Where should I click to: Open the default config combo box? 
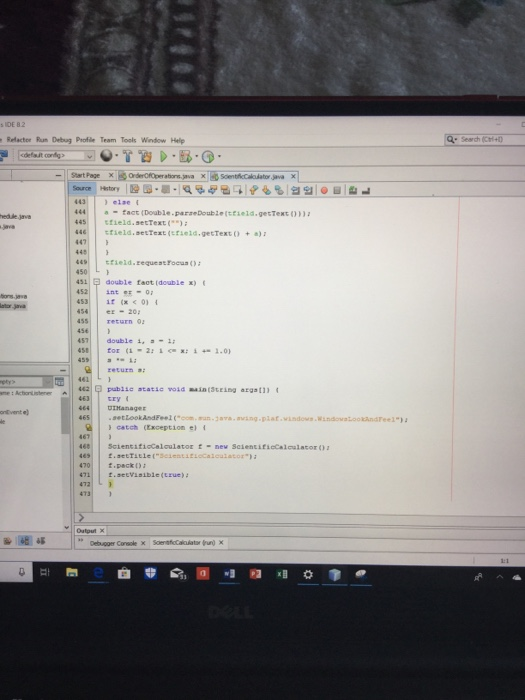56,155
